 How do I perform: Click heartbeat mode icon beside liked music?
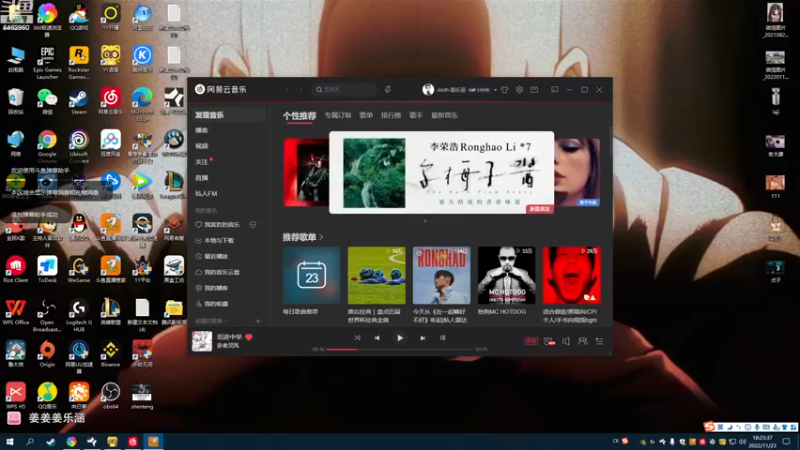[x=253, y=224]
